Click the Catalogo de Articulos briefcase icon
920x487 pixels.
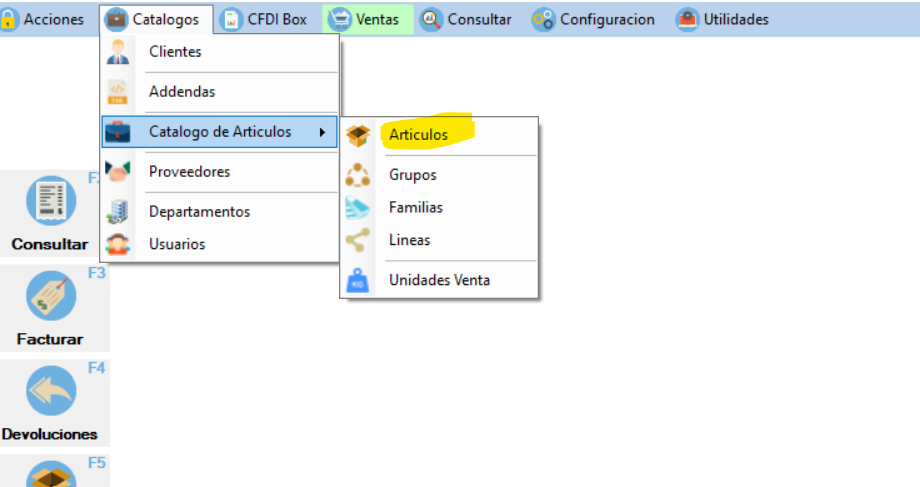pos(117,132)
